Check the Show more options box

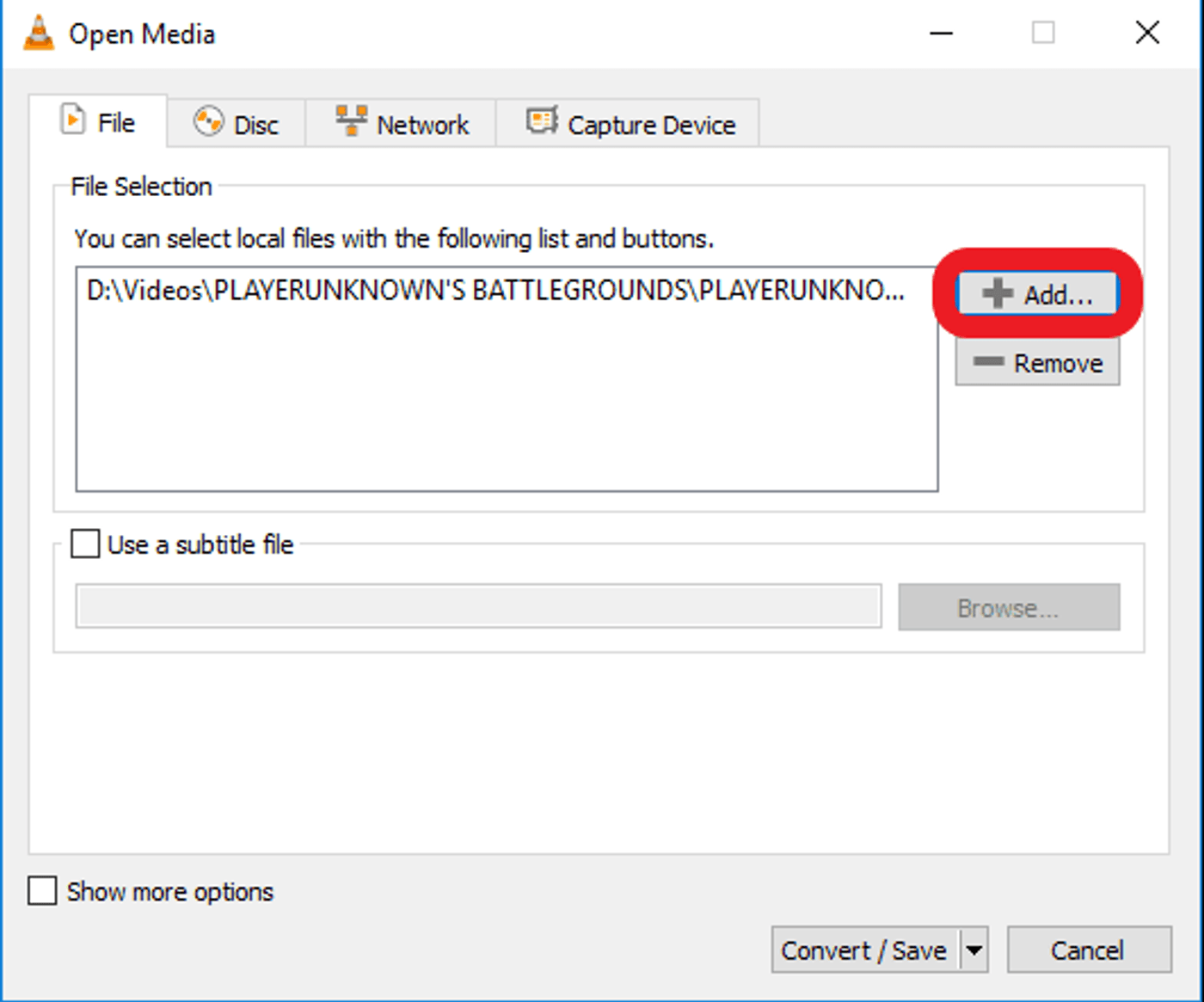(41, 891)
